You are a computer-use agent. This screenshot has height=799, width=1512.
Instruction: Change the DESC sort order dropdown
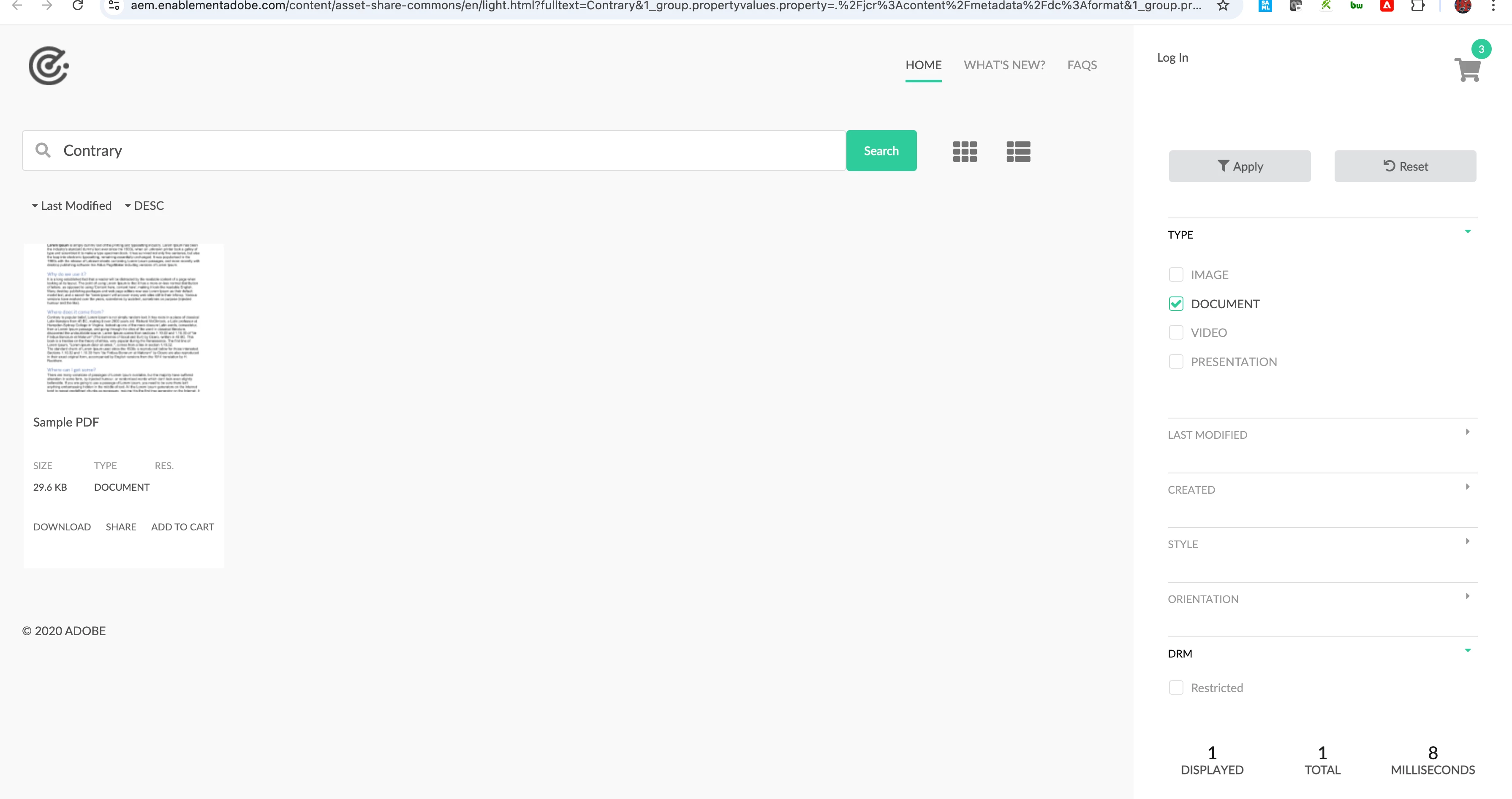click(x=144, y=206)
